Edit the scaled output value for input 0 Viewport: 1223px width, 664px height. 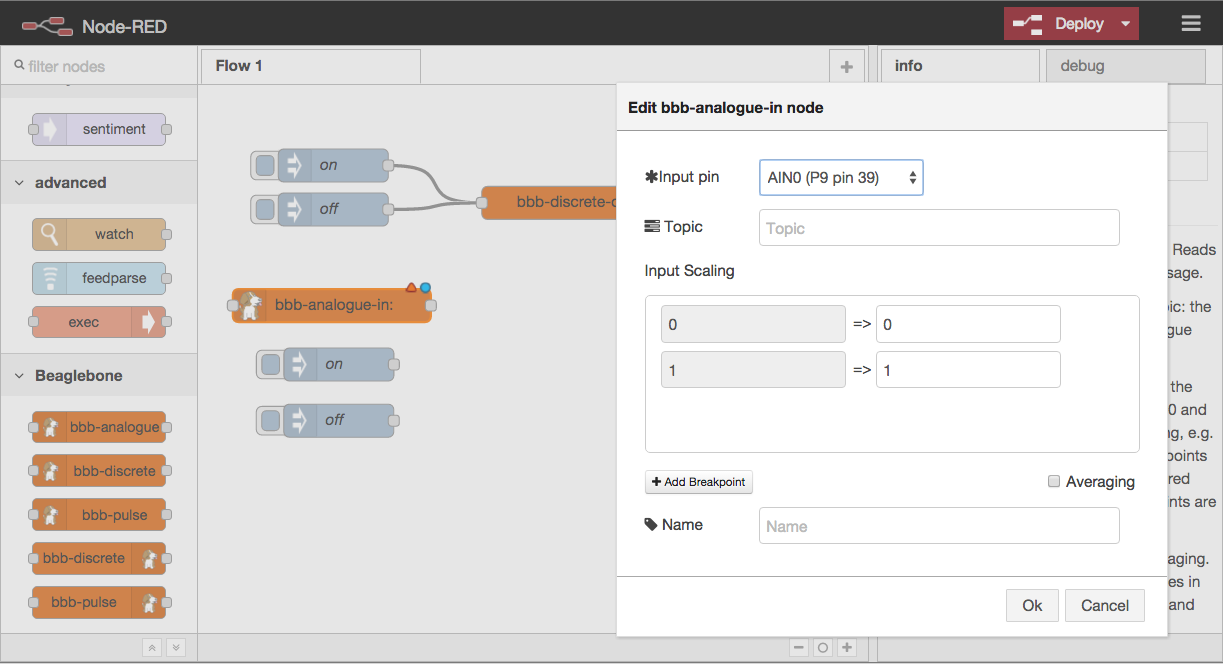coord(968,325)
